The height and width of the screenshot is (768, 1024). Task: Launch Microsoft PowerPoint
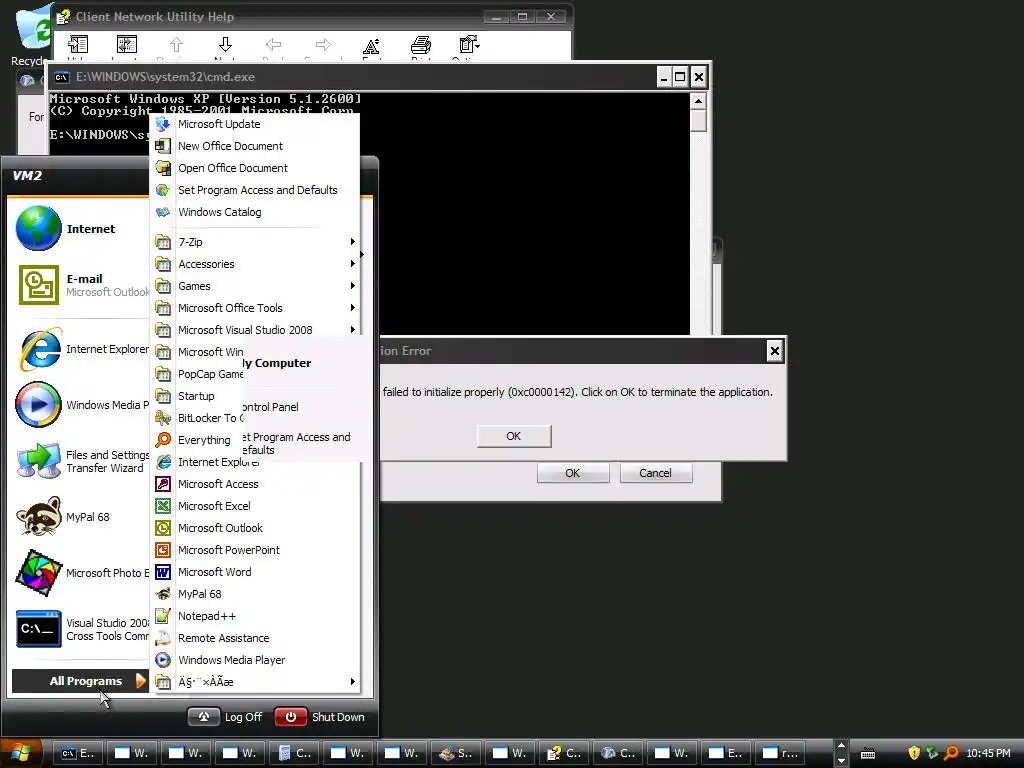pyautogui.click(x=255, y=550)
